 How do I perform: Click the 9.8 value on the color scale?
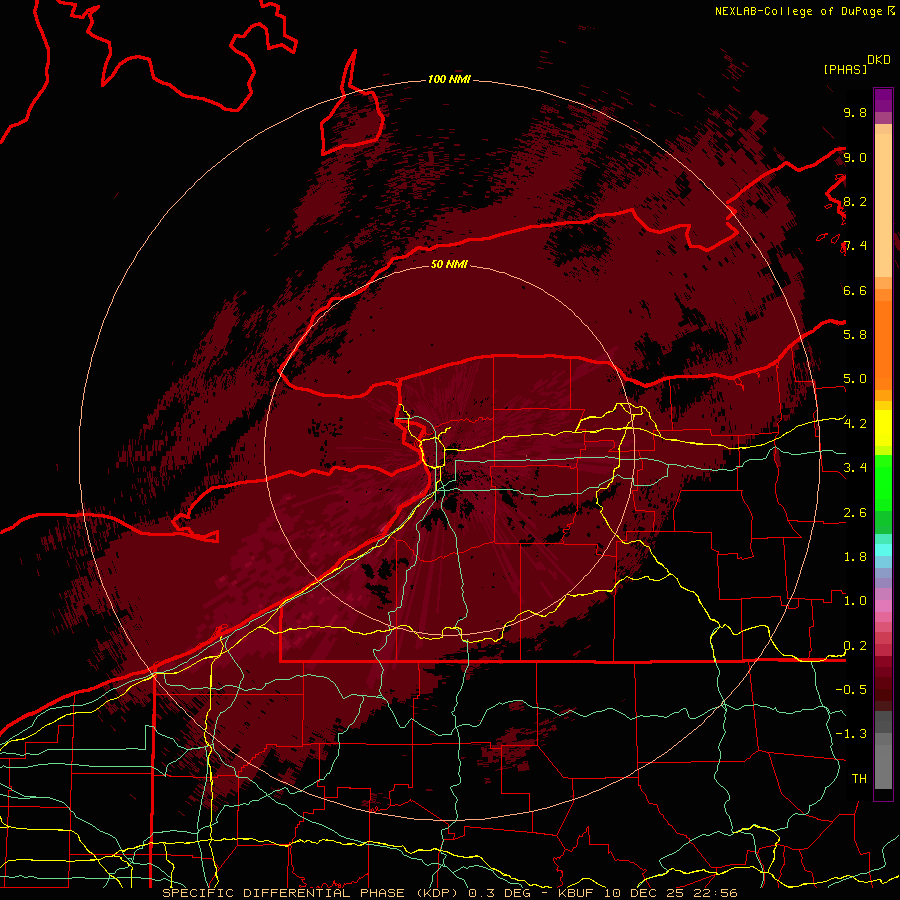855,112
